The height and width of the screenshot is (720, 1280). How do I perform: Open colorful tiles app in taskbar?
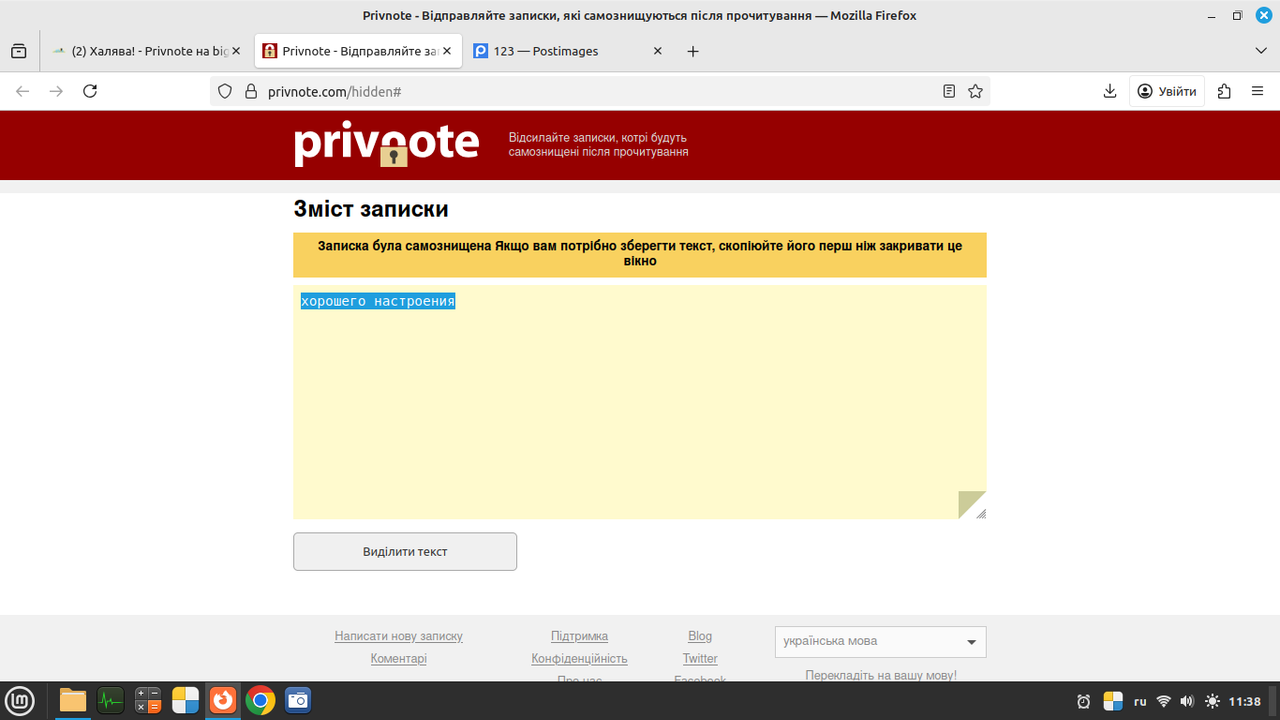[185, 700]
